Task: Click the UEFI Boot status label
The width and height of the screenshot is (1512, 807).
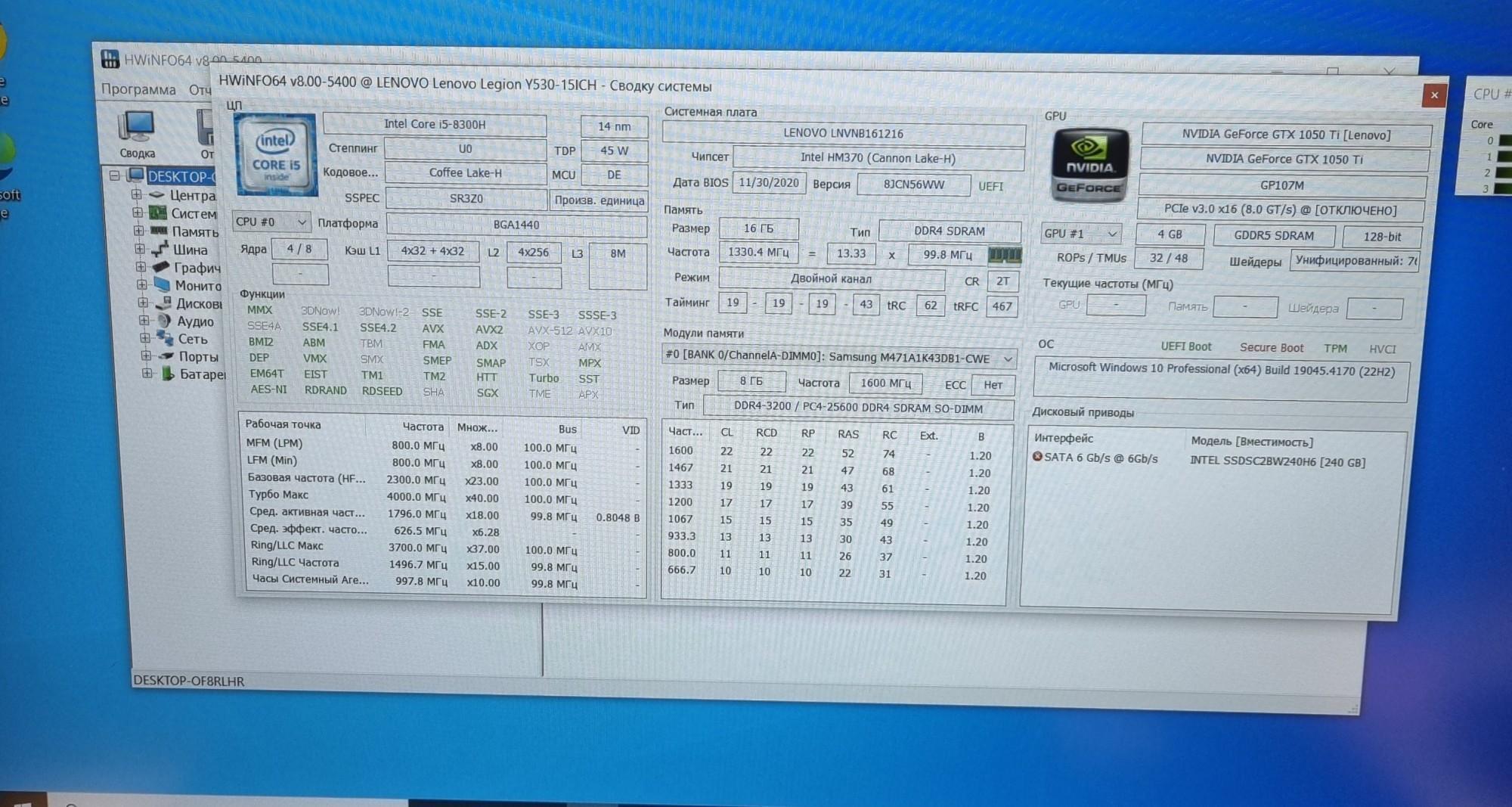Action: point(1185,346)
